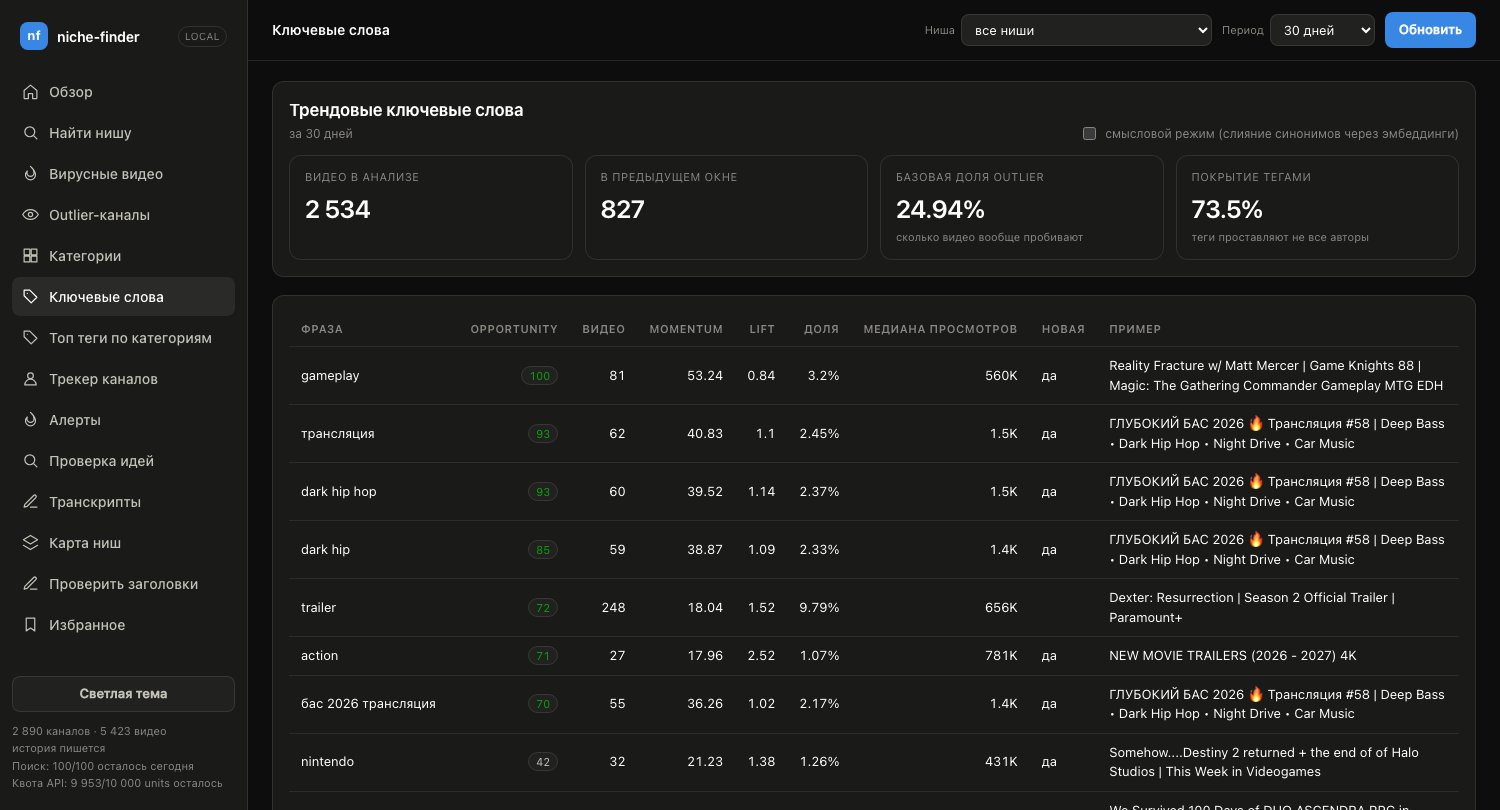Click the OPPORTUNITY column header
The image size is (1500, 810).
pos(514,329)
